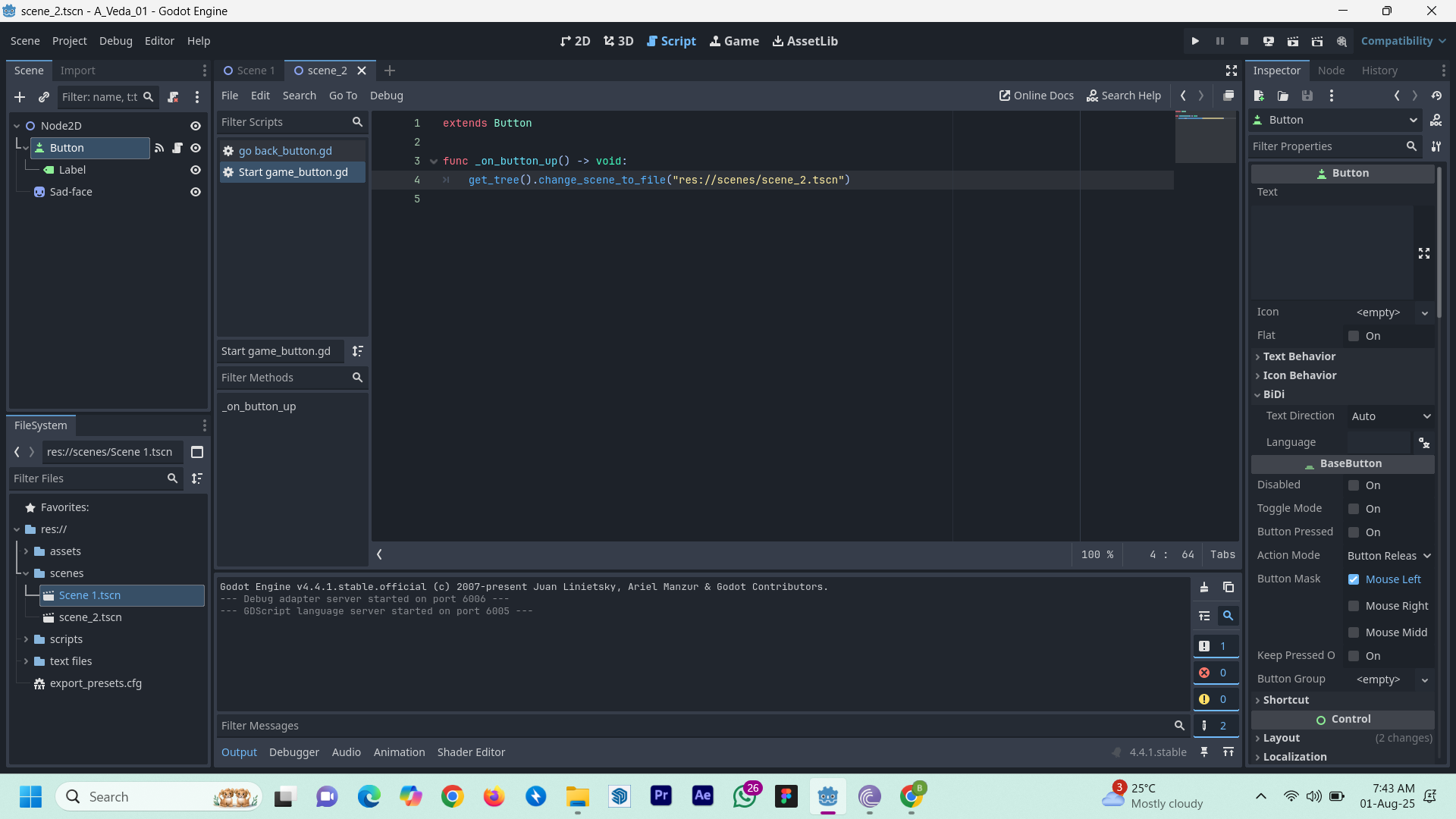Expand the assets folder
Viewport: 1456px width, 819px height.
click(x=26, y=551)
